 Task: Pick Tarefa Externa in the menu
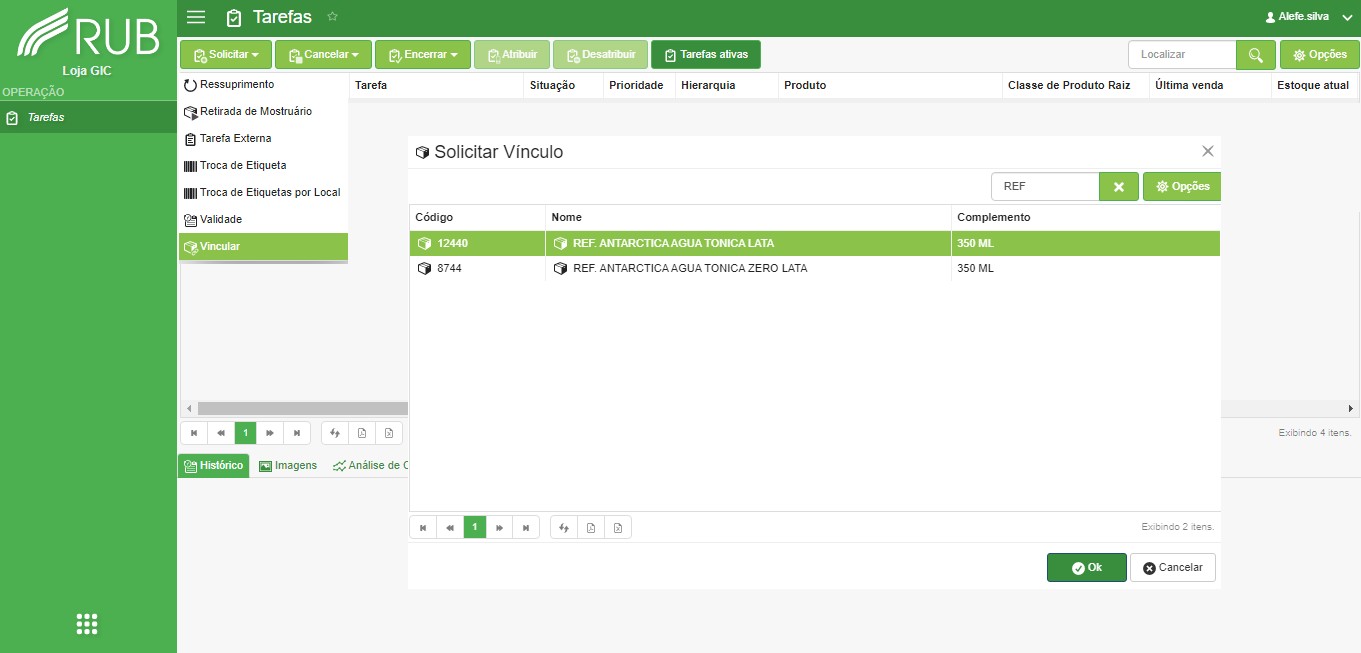pyautogui.click(x=263, y=139)
